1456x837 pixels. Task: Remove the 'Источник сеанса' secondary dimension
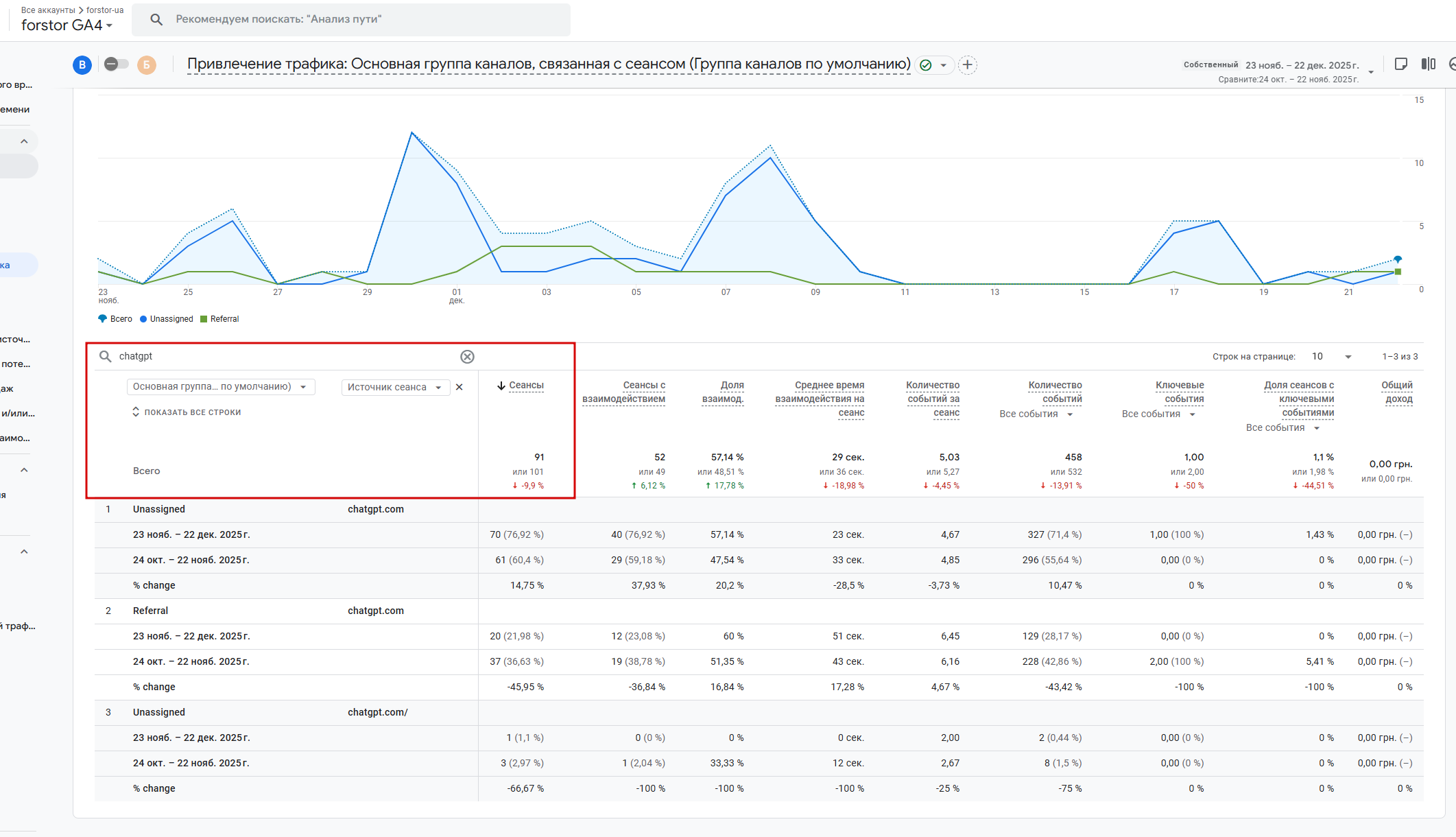[460, 387]
